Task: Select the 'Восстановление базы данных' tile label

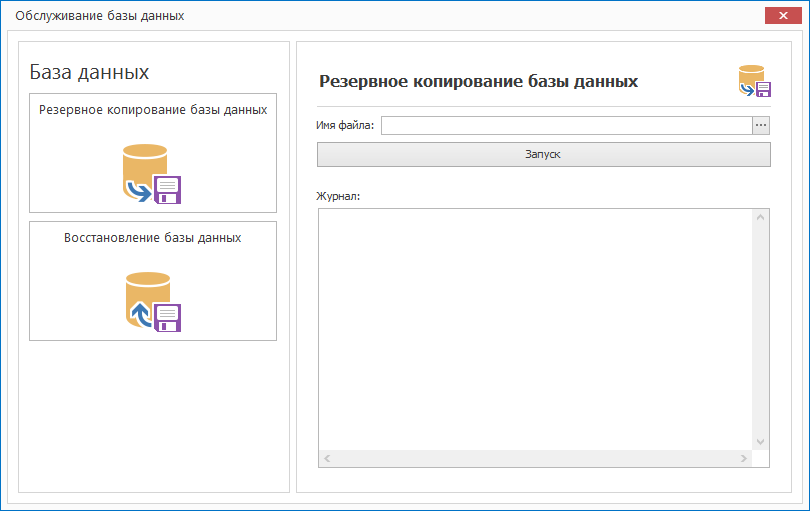Action: 152,238
